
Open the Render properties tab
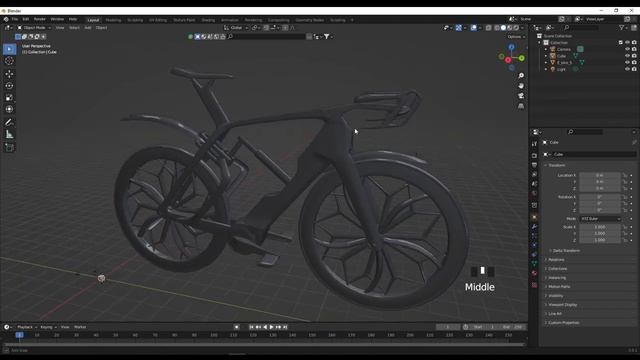pos(534,156)
